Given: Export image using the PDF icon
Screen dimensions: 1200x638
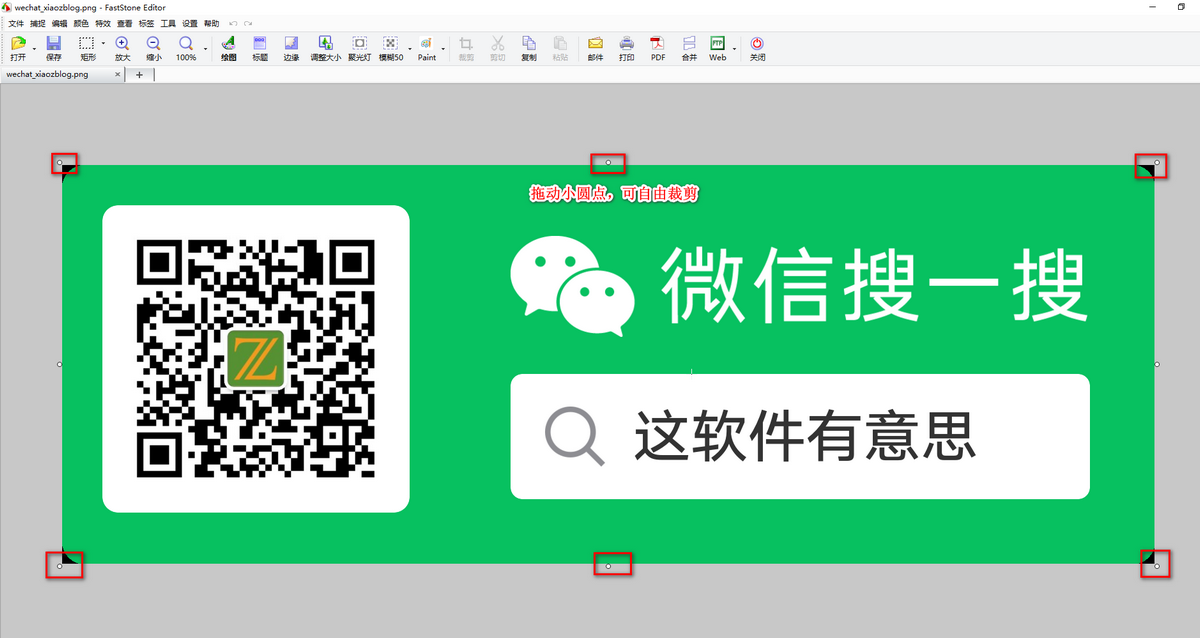Looking at the screenshot, I should 658,47.
